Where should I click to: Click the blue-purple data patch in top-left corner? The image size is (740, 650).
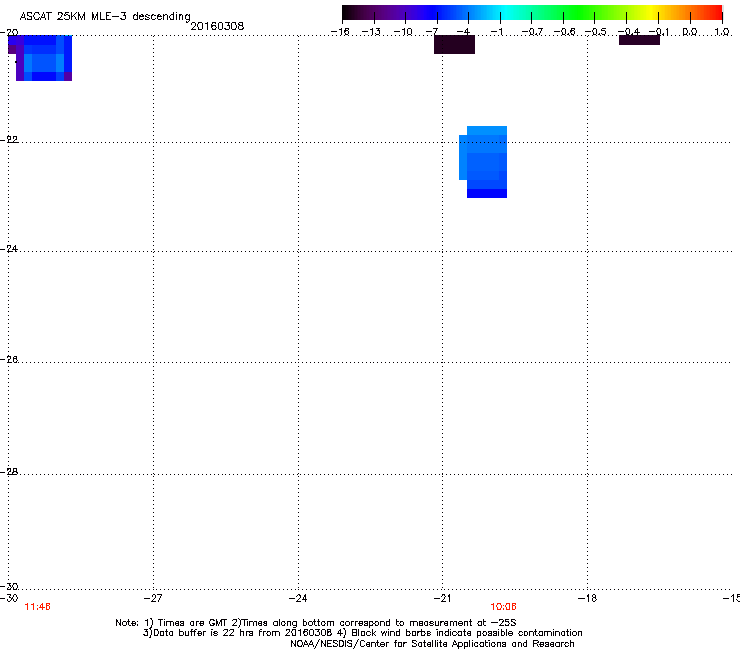tap(40, 58)
